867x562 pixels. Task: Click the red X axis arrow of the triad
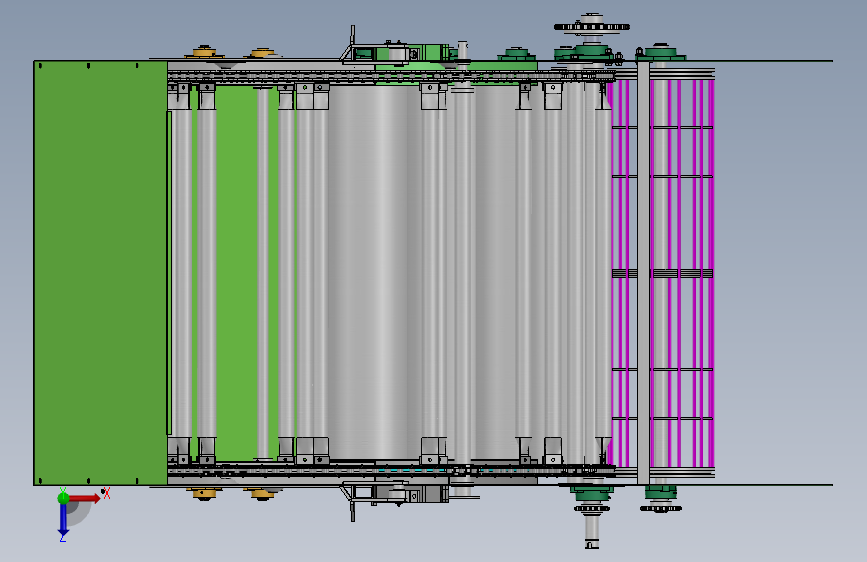pyautogui.click(x=85, y=498)
